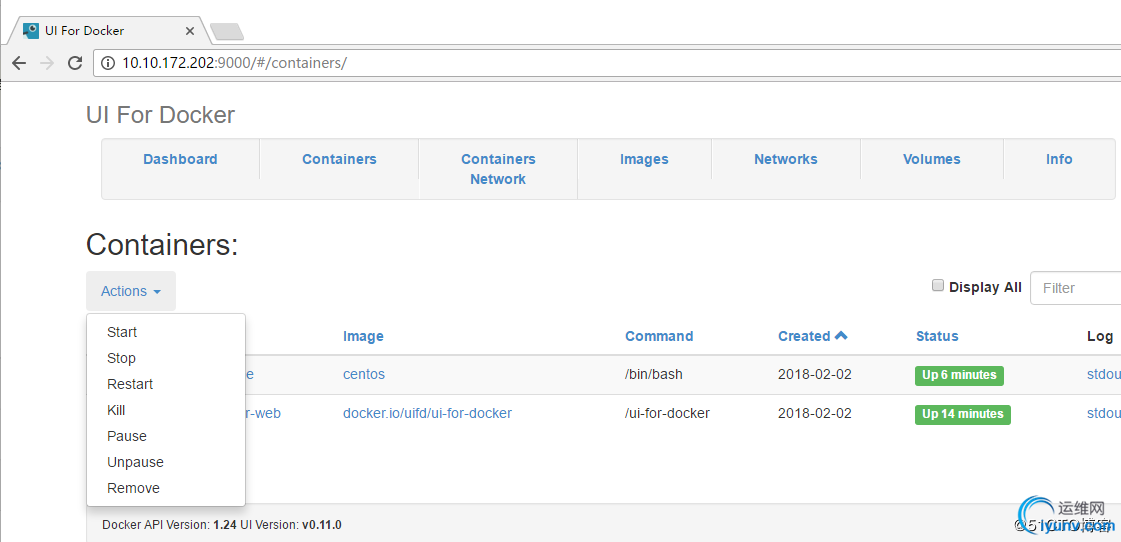The height and width of the screenshot is (542, 1121).
Task: Open stdout log link for the ui-for-docker container
Action: point(1103,413)
